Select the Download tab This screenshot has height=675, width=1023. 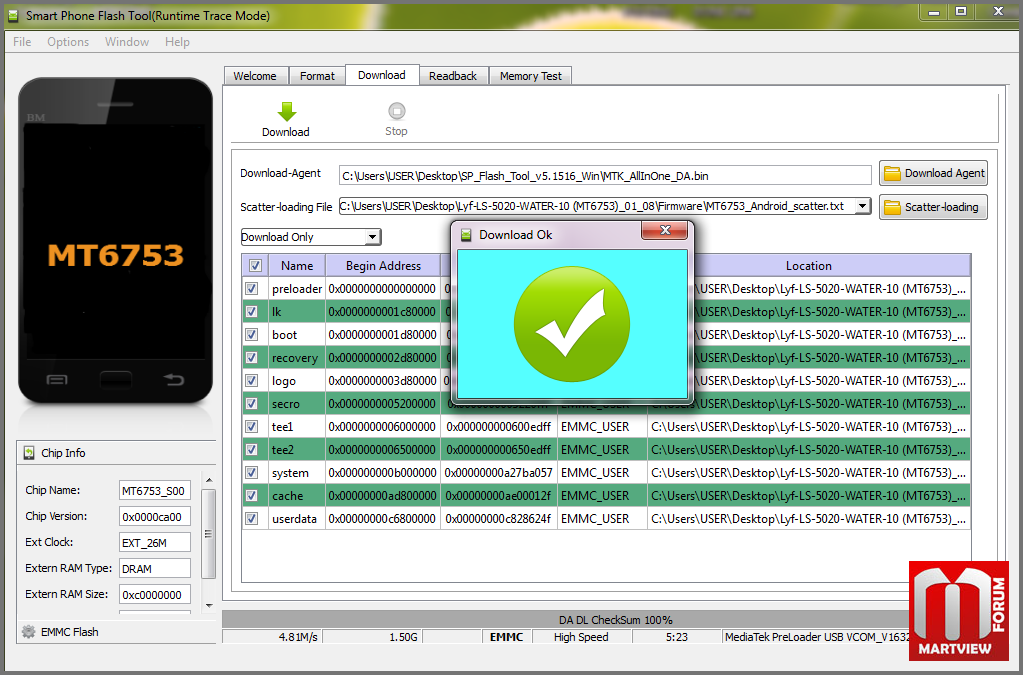point(382,75)
